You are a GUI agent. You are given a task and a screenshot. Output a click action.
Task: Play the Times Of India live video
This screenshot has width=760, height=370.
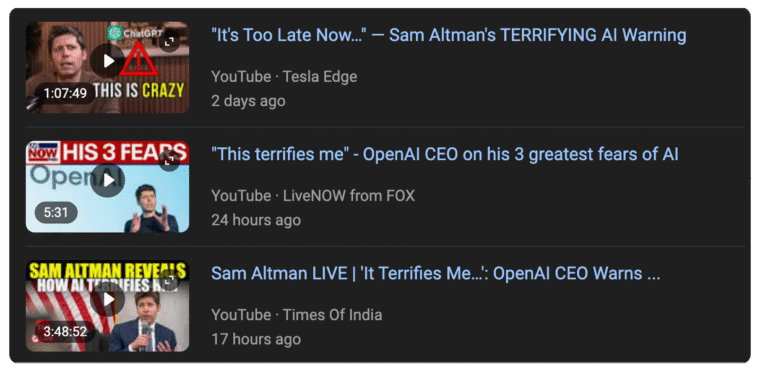click(108, 300)
